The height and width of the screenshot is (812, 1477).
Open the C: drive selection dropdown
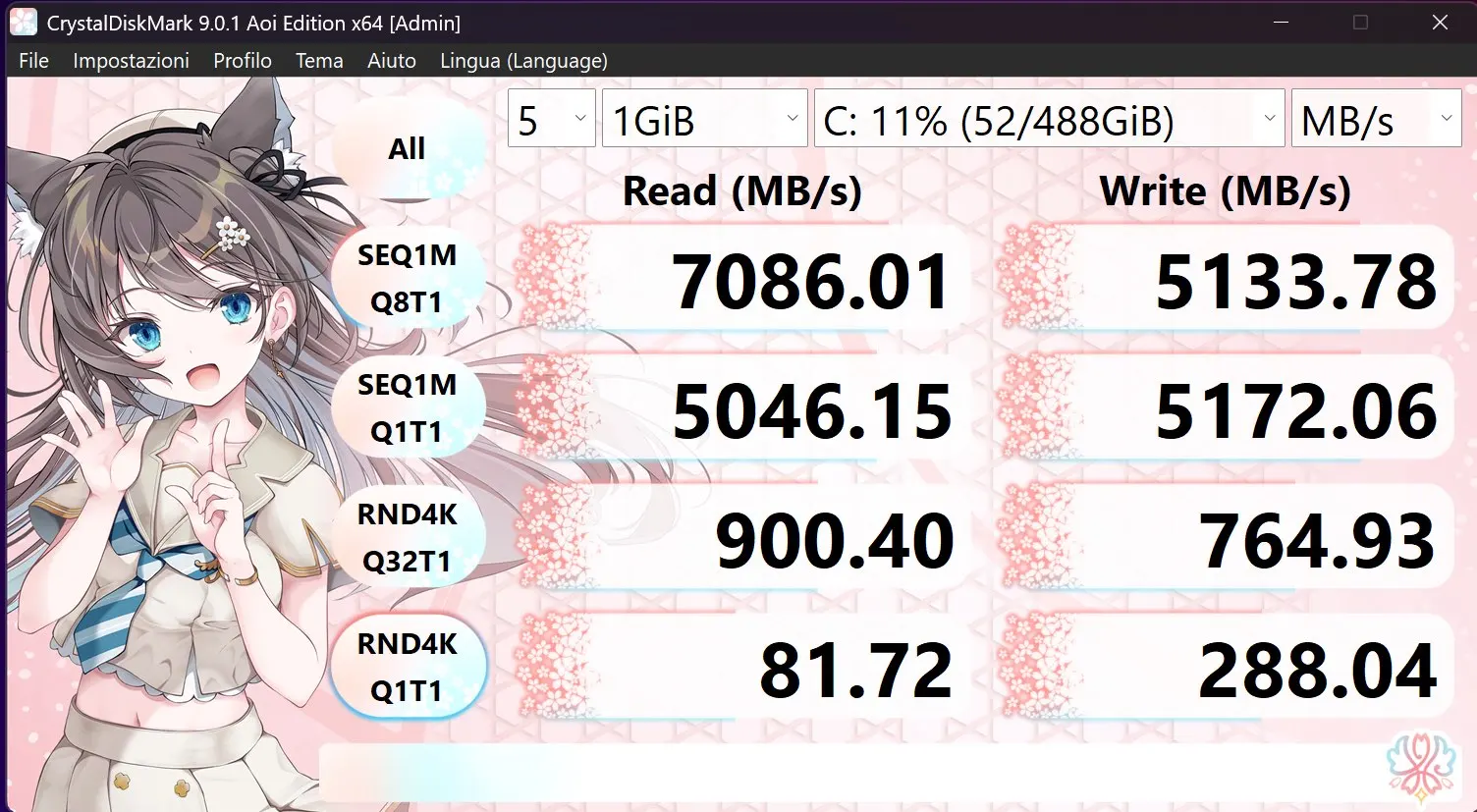(1050, 119)
